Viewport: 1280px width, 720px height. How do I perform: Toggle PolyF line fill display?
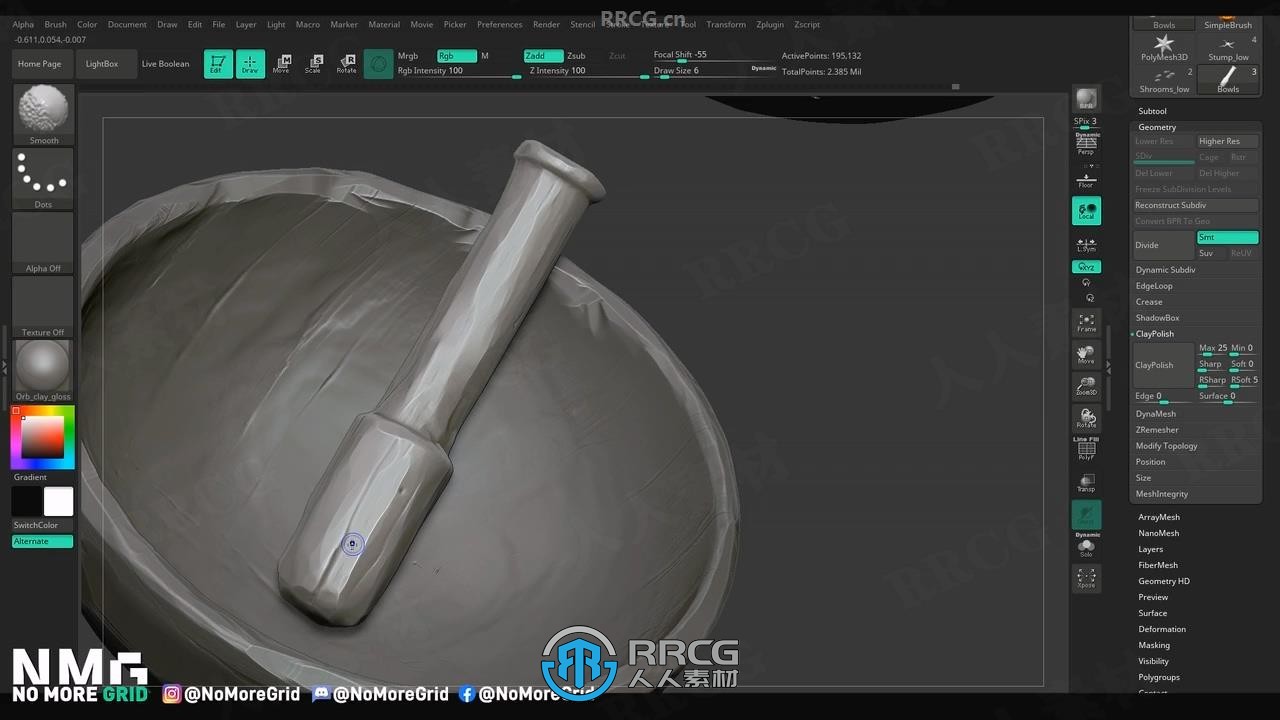(x=1086, y=450)
